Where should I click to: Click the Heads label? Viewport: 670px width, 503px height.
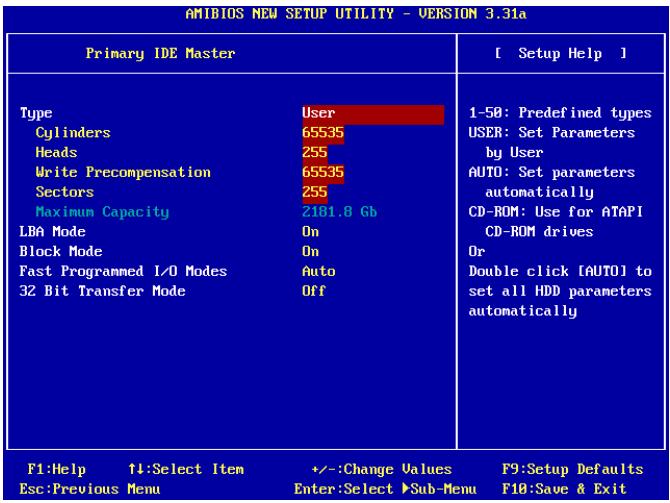[x=56, y=153]
